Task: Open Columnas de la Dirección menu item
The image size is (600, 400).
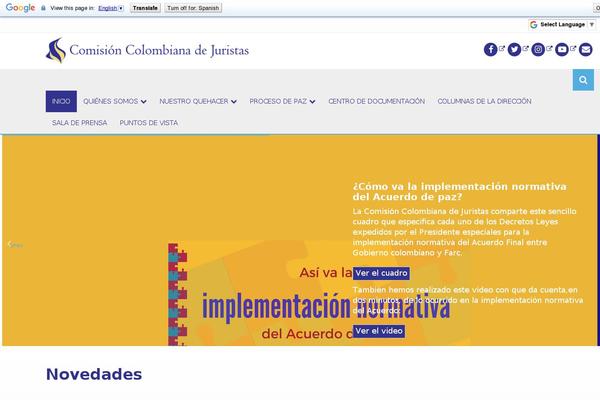Action: coord(484,101)
